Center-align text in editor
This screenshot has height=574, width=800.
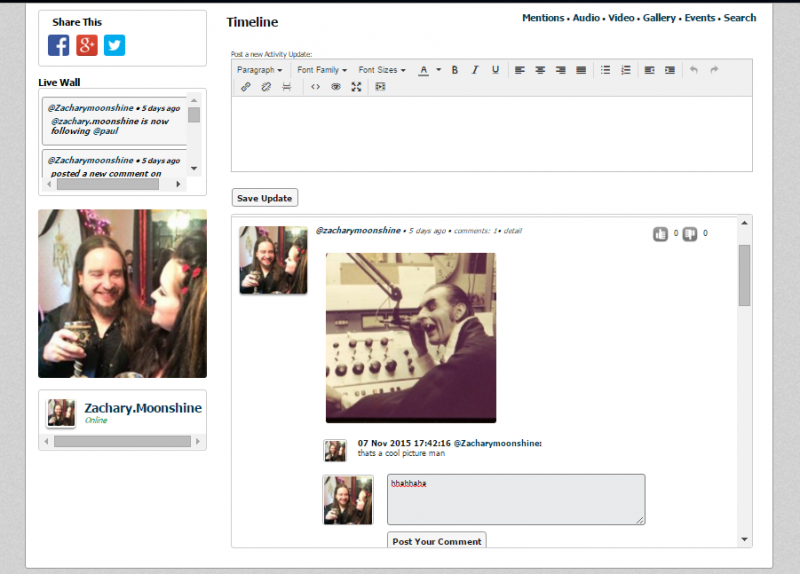click(x=540, y=70)
